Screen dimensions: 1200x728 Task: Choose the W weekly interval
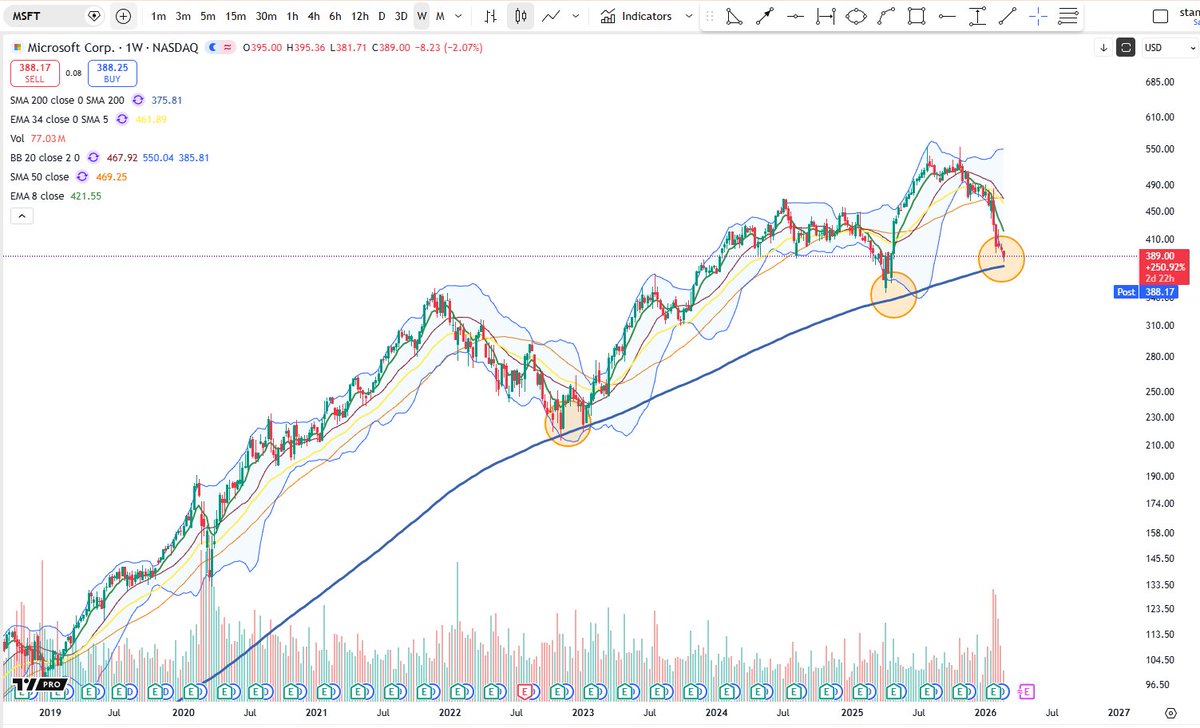click(x=422, y=16)
